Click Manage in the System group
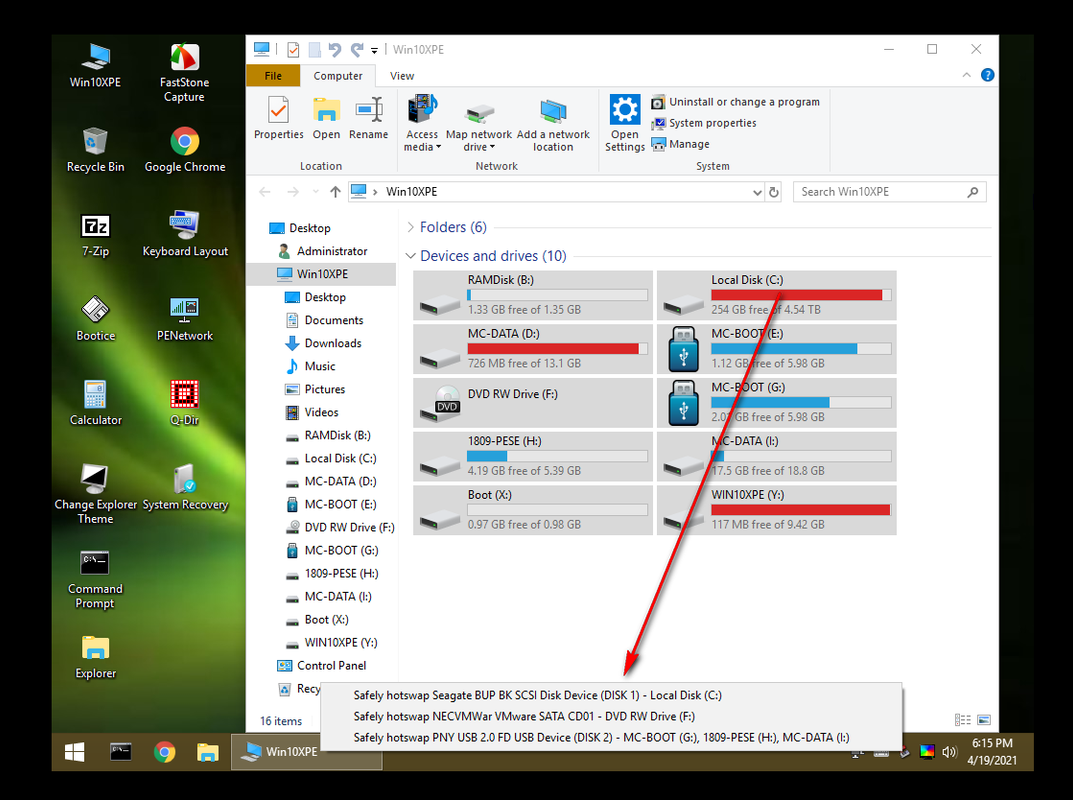This screenshot has height=800, width=1073. pyautogui.click(x=680, y=144)
